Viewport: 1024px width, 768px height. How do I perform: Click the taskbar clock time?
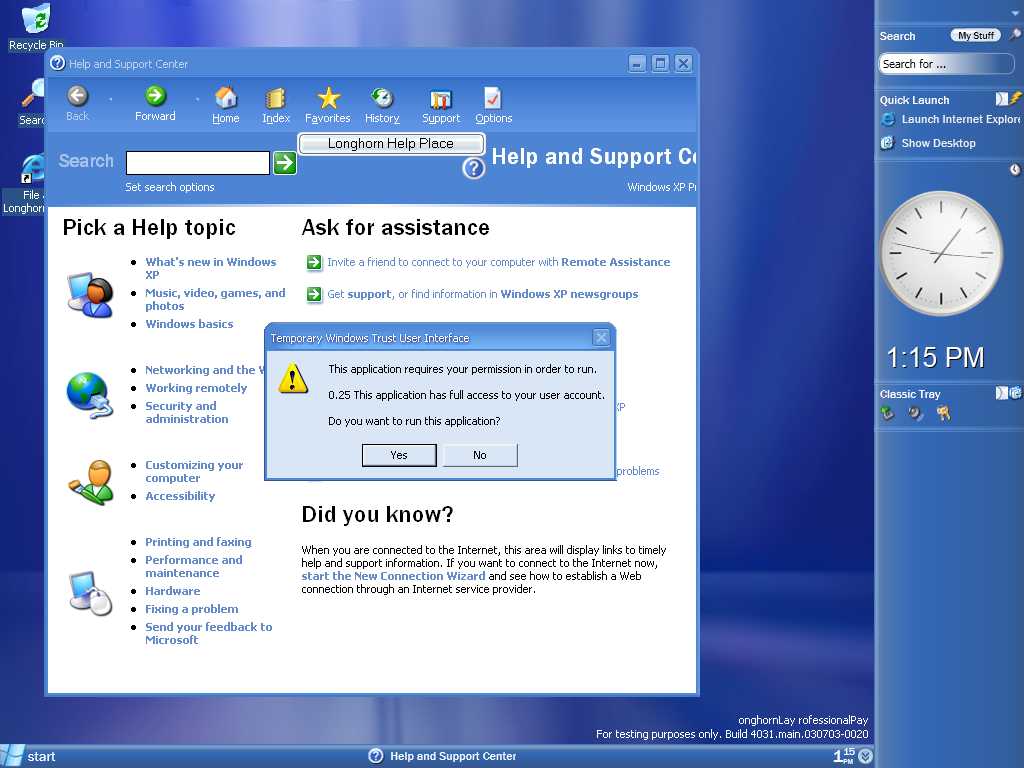(844, 756)
